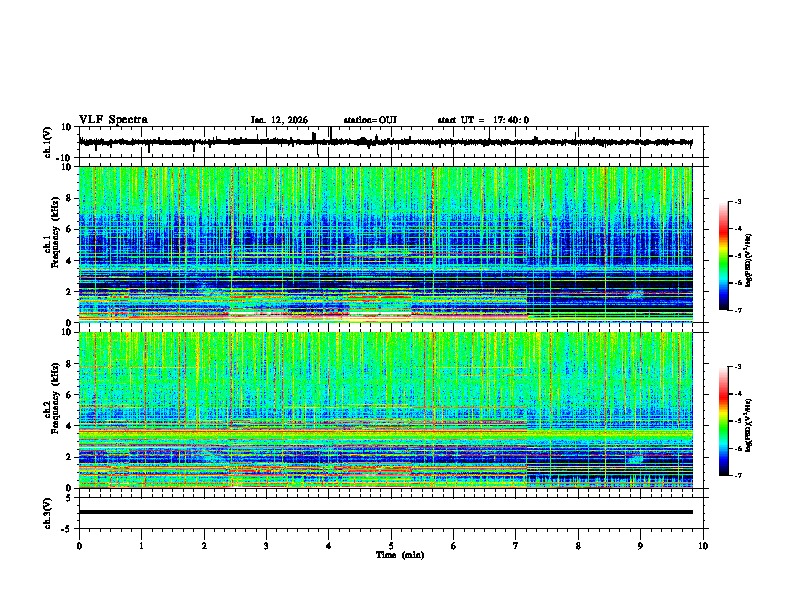The height and width of the screenshot is (612, 792).
Task: Click the "ch.1(V)" waveform axis label
Action: (48, 142)
